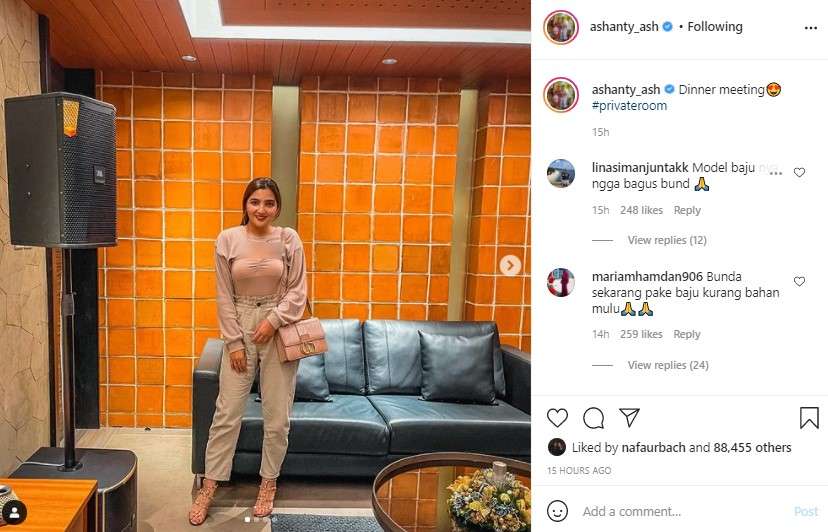Show tagged people icon on photo

pos(14,512)
